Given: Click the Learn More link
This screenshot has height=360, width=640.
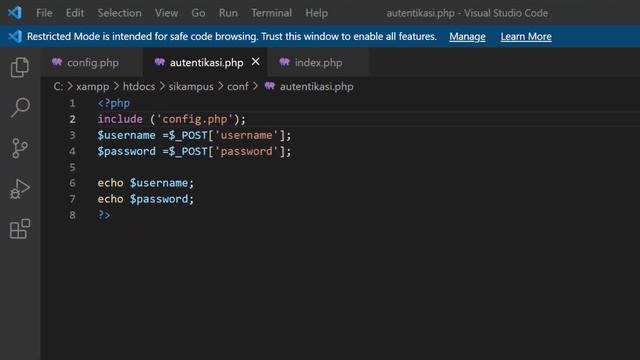Looking at the screenshot, I should pyautogui.click(x=526, y=37).
